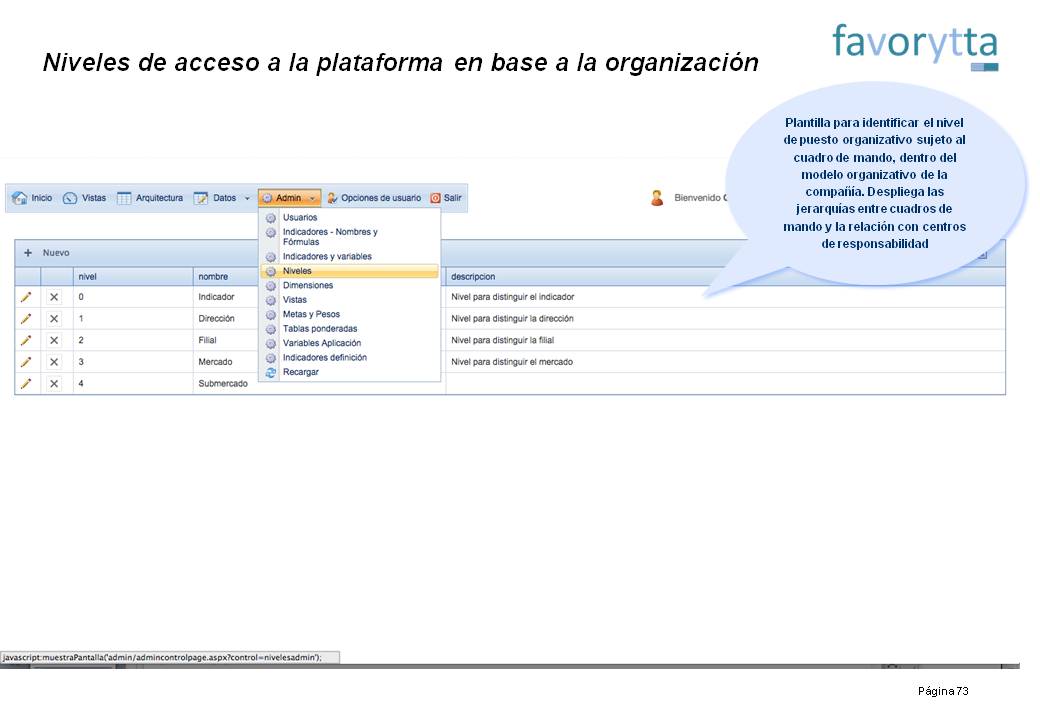Click Recargar in the Admin menu
The image size is (1040, 720).
[x=350, y=373]
